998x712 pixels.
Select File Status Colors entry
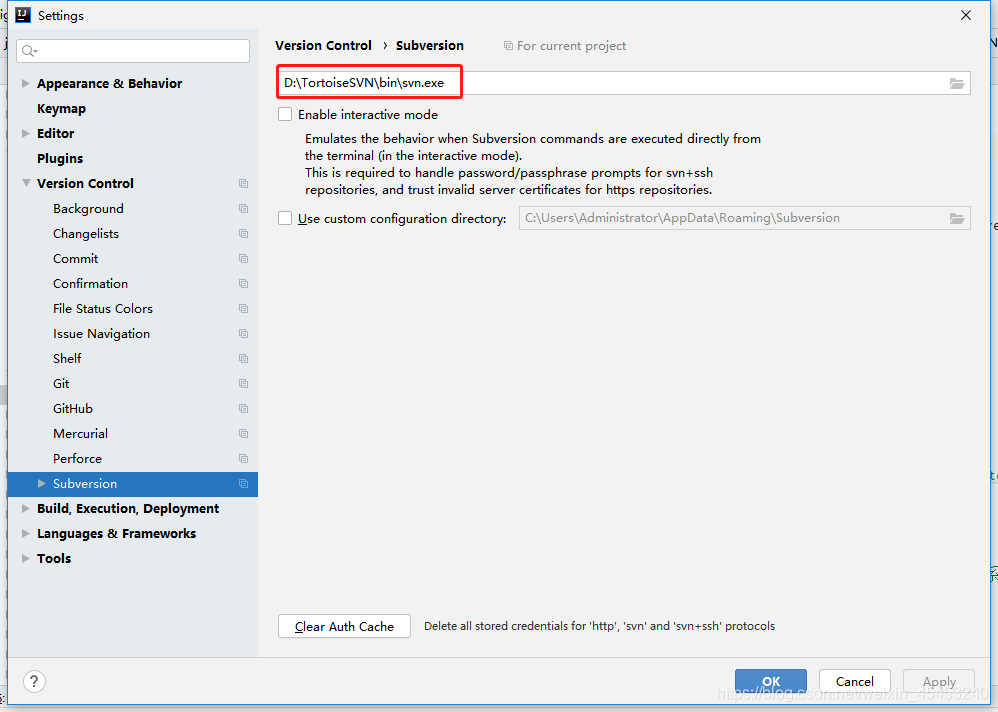click(103, 309)
